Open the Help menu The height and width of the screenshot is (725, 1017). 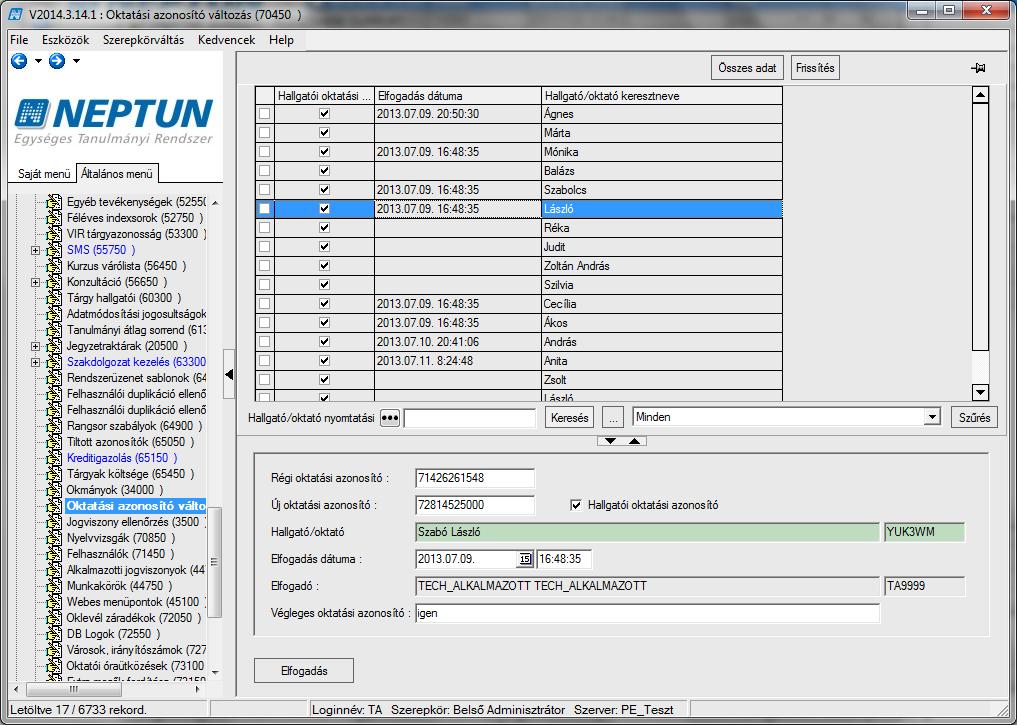pyautogui.click(x=281, y=40)
